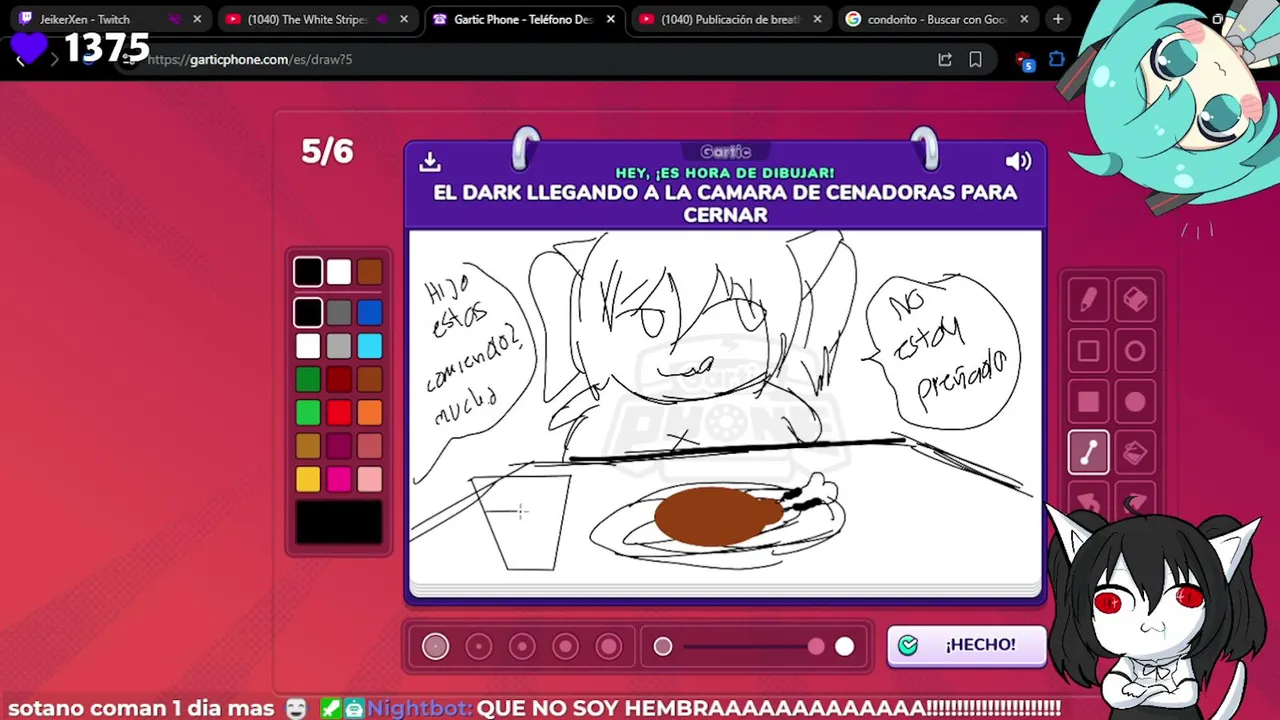Select the eraser tool
The height and width of the screenshot is (720, 1280).
pos(1135,300)
